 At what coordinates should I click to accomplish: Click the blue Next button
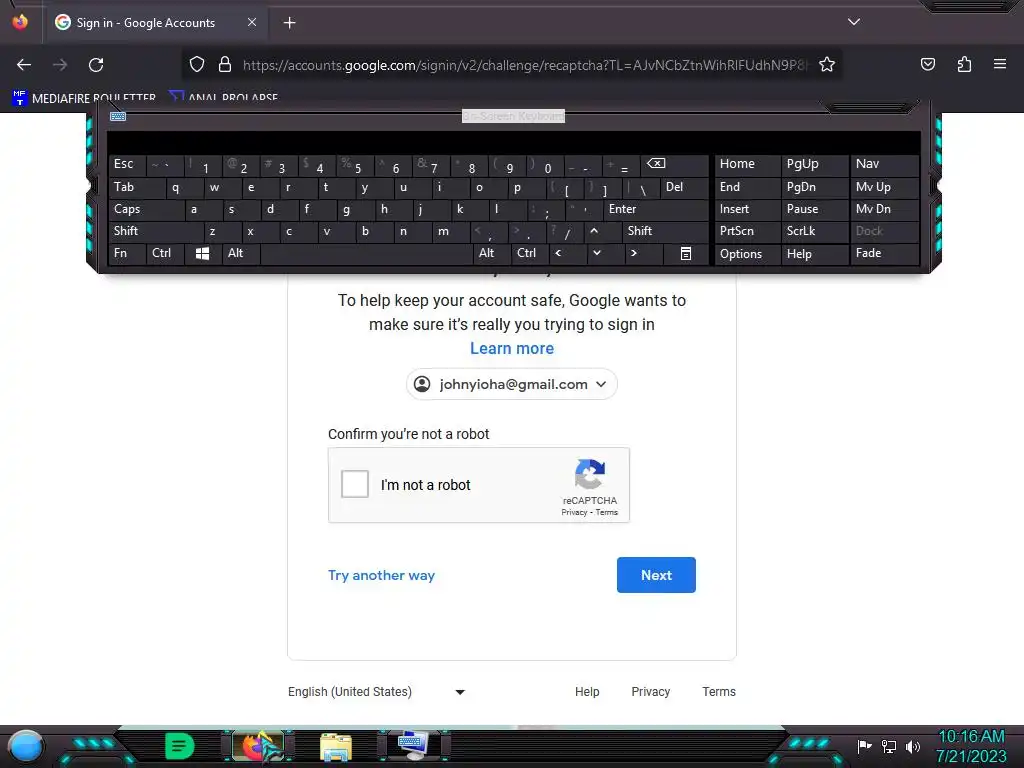pos(656,575)
